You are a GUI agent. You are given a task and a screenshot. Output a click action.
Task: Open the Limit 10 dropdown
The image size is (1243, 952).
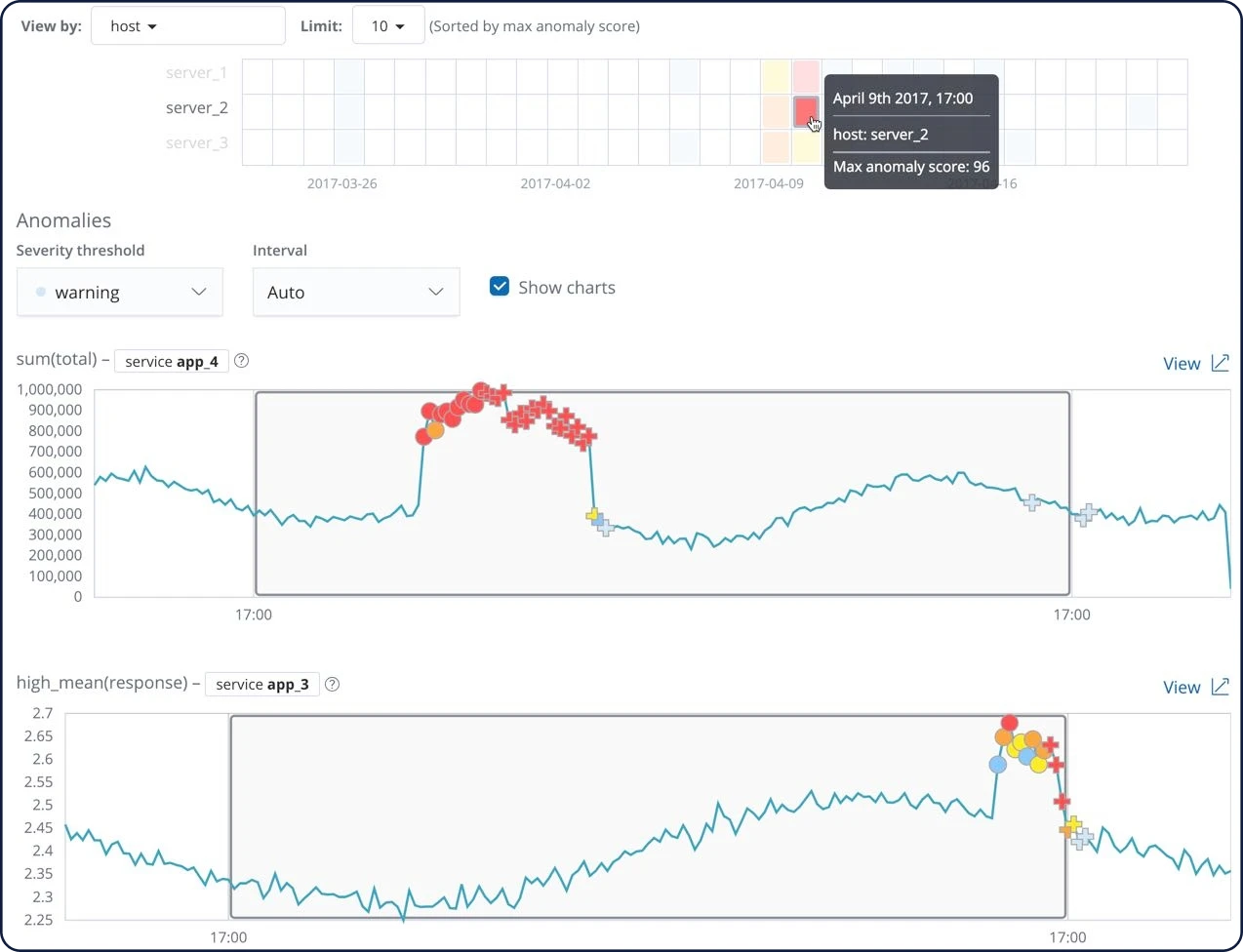click(x=387, y=26)
